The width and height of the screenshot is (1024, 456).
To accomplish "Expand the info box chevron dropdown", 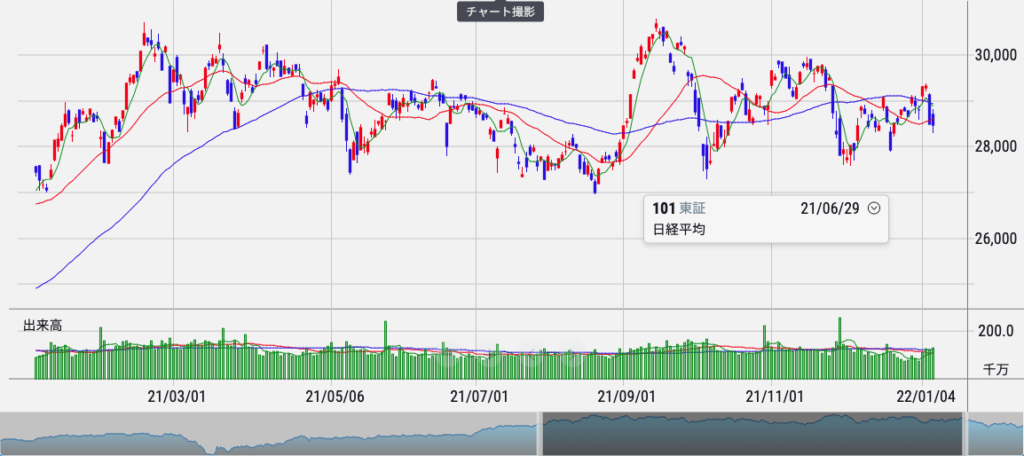I will [x=875, y=208].
